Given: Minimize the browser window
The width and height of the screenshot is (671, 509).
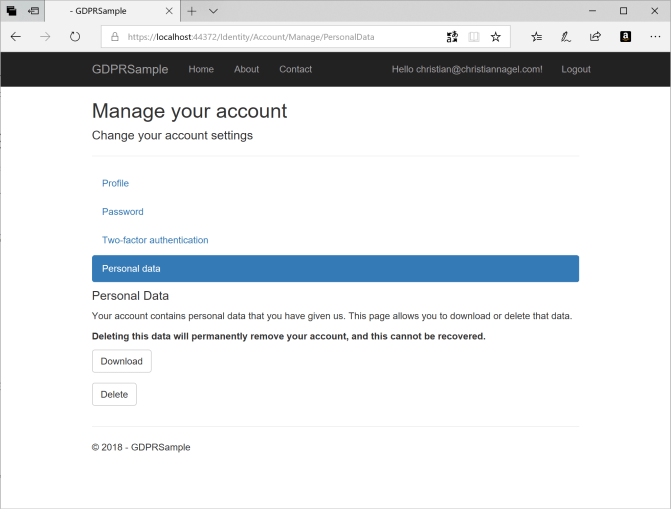Looking at the screenshot, I should 592,11.
